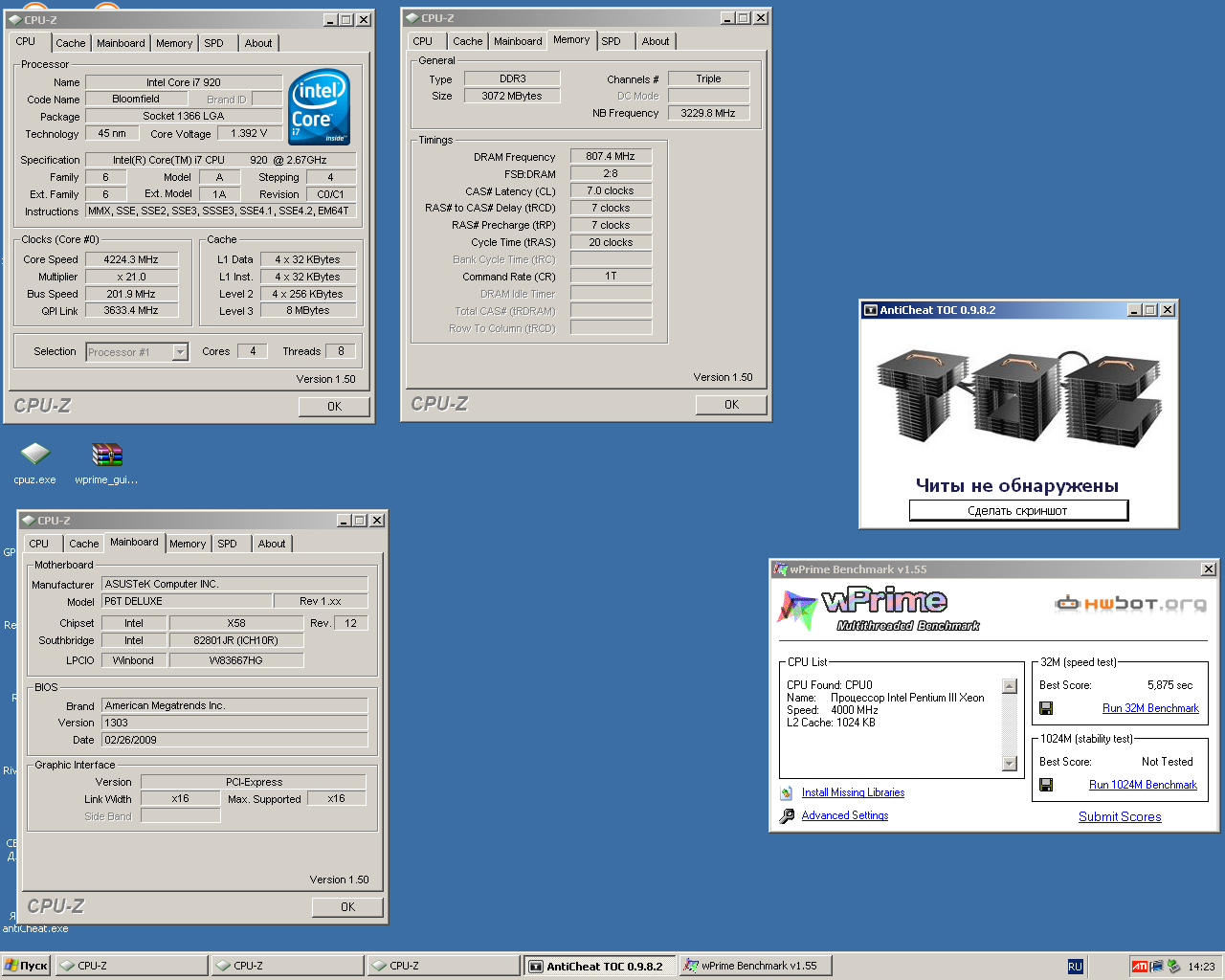The width and height of the screenshot is (1225, 980).
Task: Open Mainboard tab in the CPU-Z memory timings window
Action: pos(518,41)
